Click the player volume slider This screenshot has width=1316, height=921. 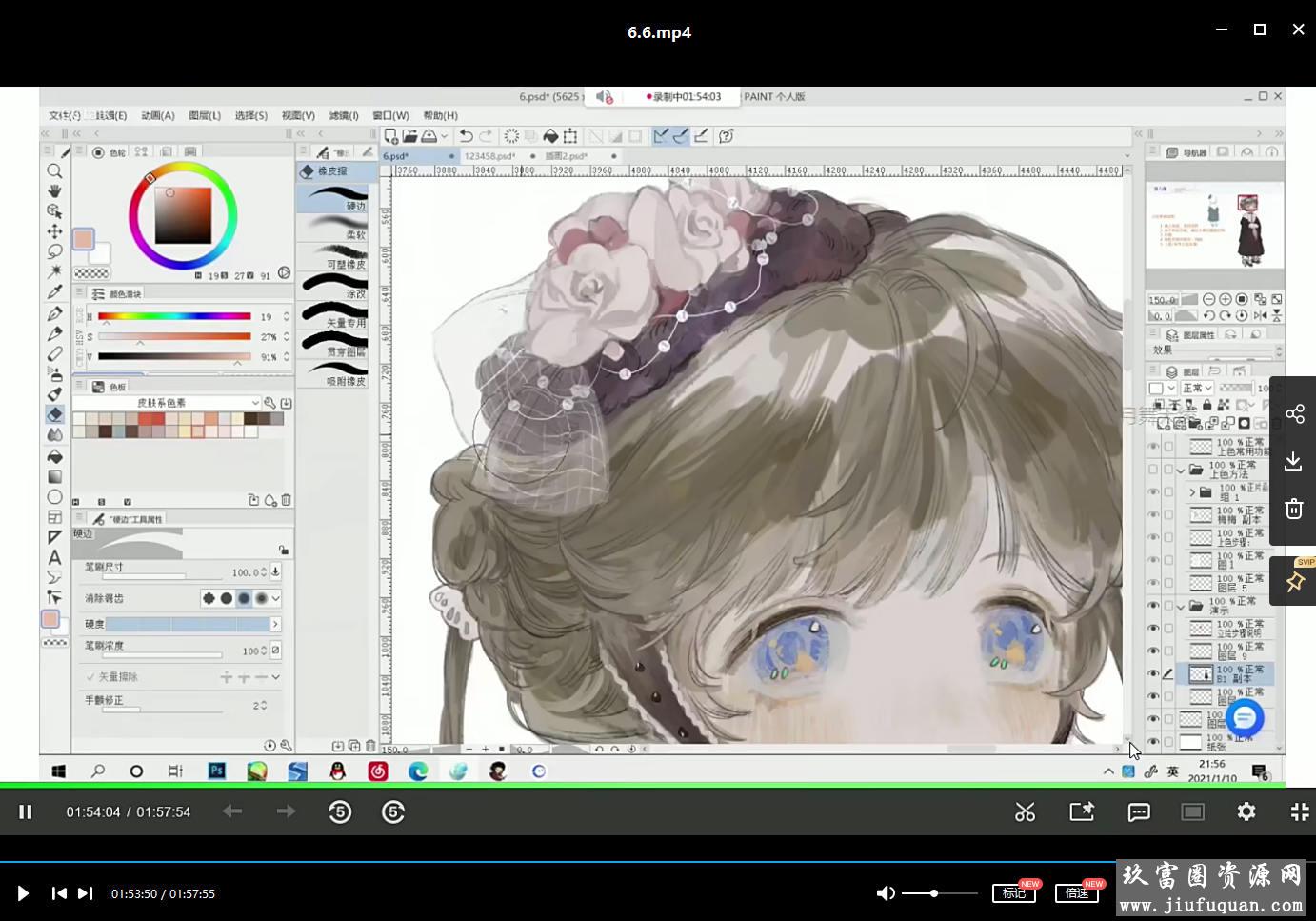pos(939,893)
